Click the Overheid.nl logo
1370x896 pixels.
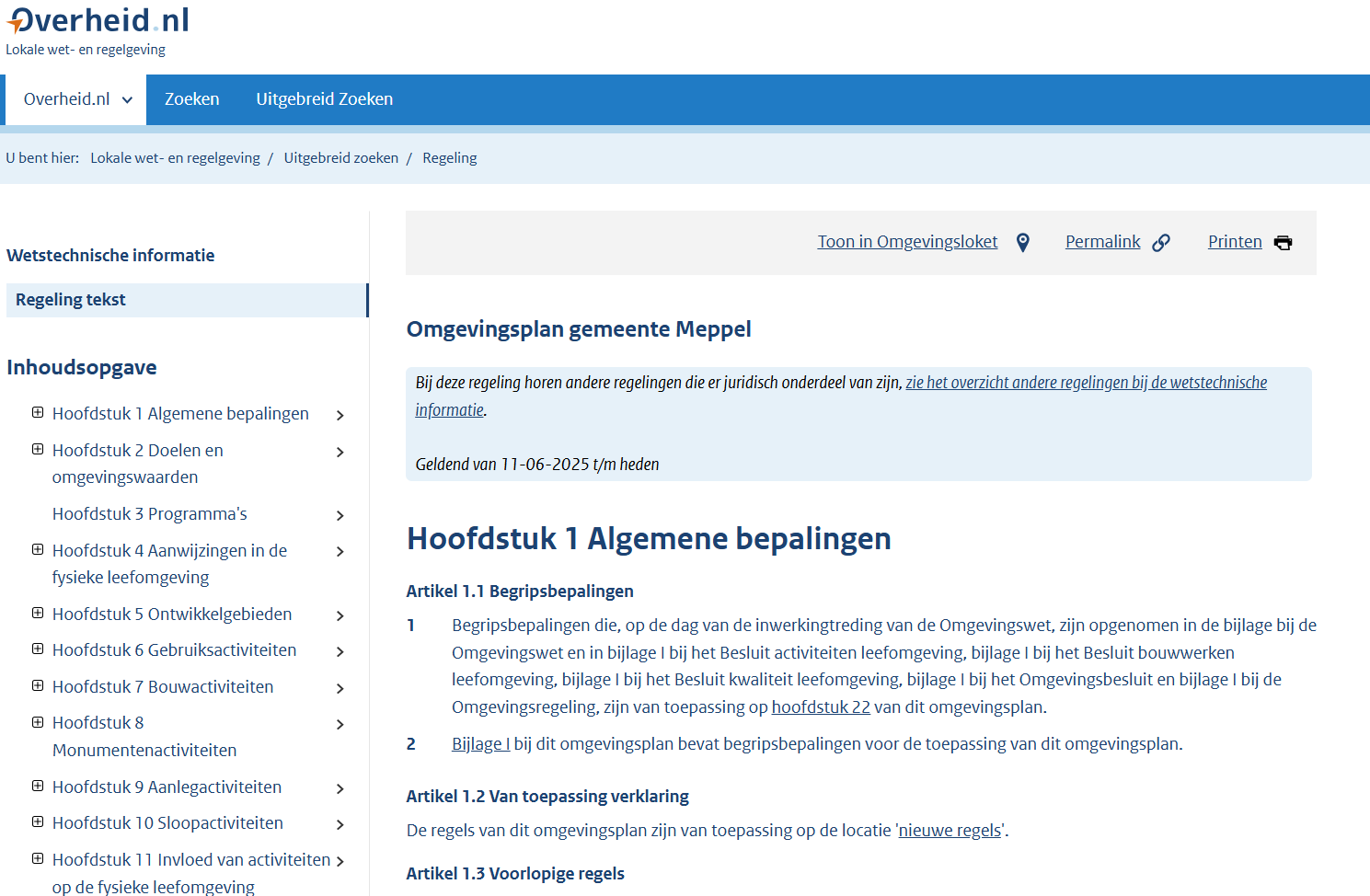[x=98, y=20]
